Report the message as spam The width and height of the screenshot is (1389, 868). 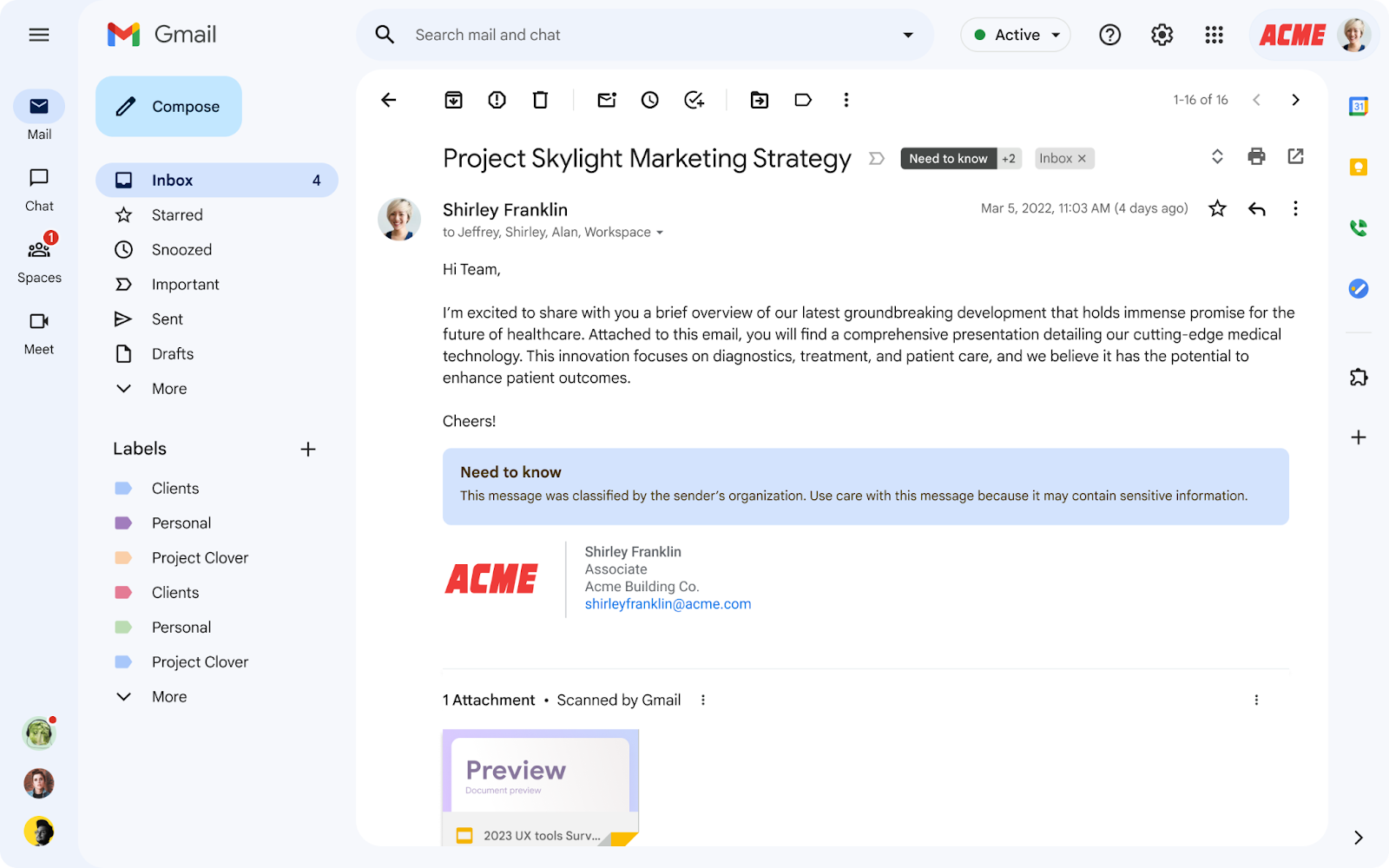[497, 100]
